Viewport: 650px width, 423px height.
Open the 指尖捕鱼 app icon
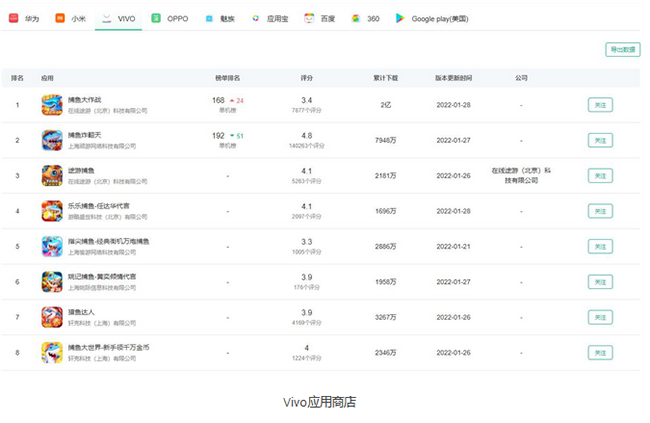[x=52, y=247]
